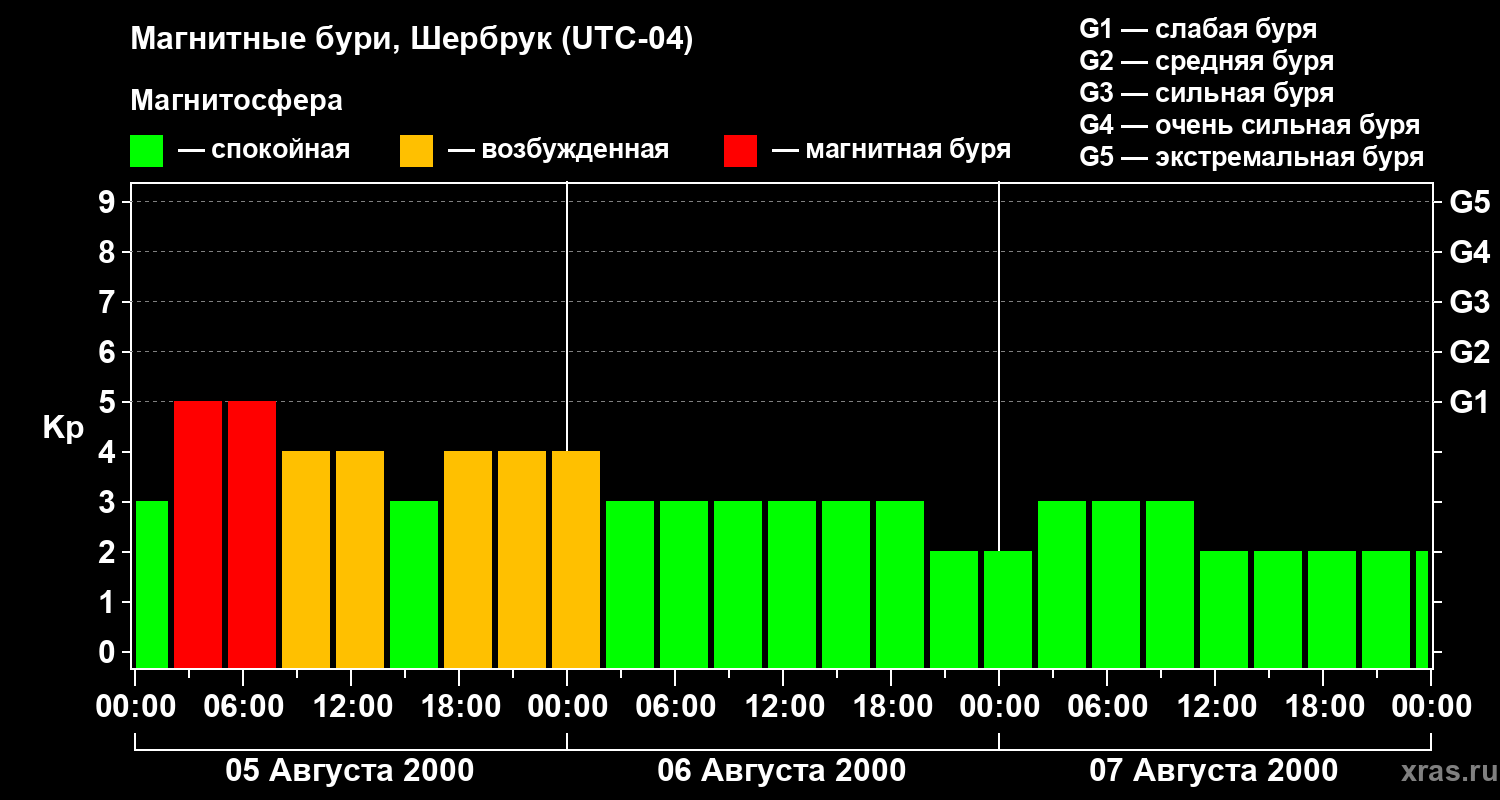Click the green Kp 2 bar crossing the 06/07 Августа midnight line
Viewport: 1500px width, 800px height.
click(x=1008, y=609)
